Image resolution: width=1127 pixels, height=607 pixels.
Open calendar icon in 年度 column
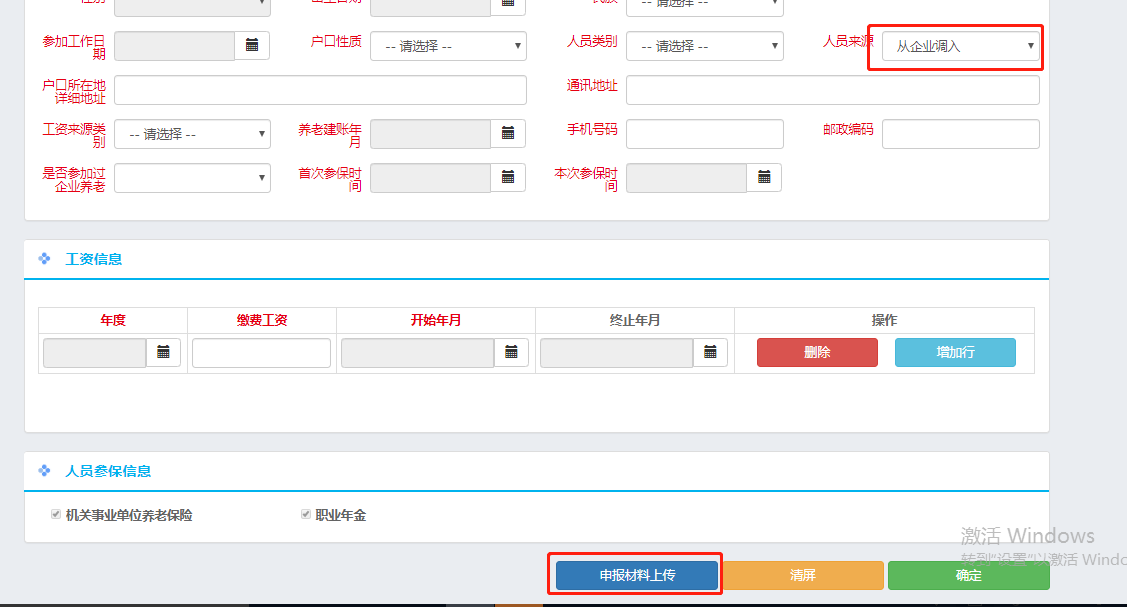coord(164,353)
